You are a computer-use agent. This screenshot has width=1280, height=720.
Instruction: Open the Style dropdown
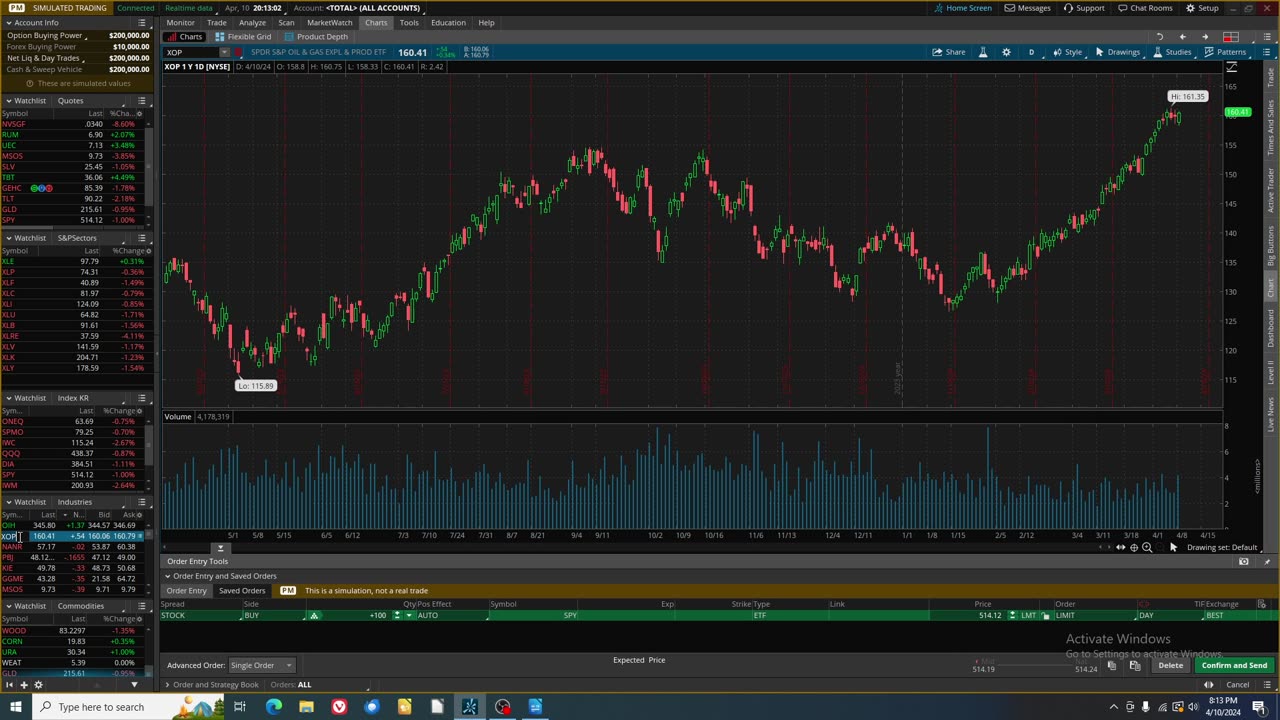tap(1068, 52)
